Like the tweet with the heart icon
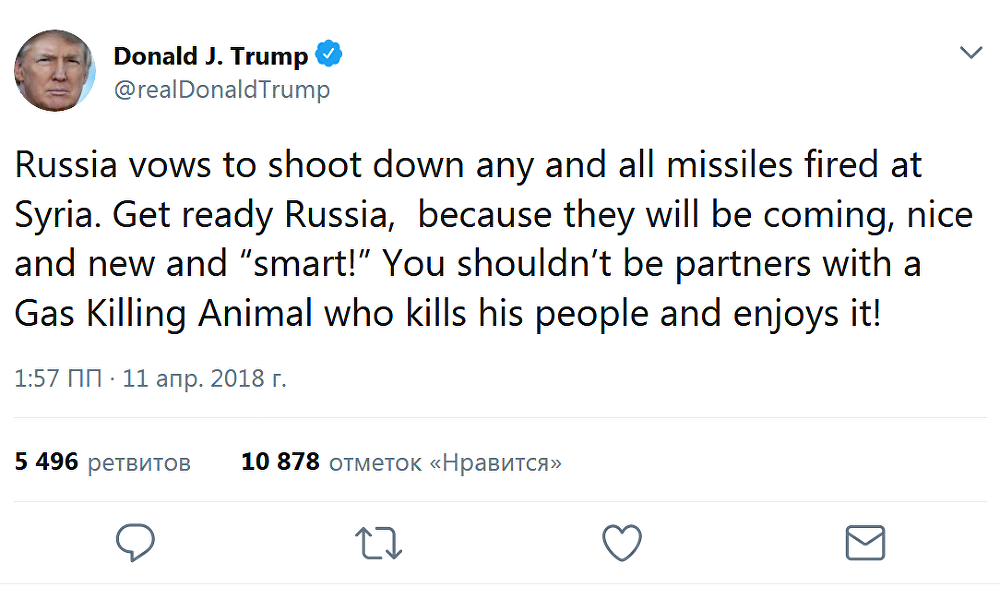This screenshot has width=1000, height=600. coord(621,542)
